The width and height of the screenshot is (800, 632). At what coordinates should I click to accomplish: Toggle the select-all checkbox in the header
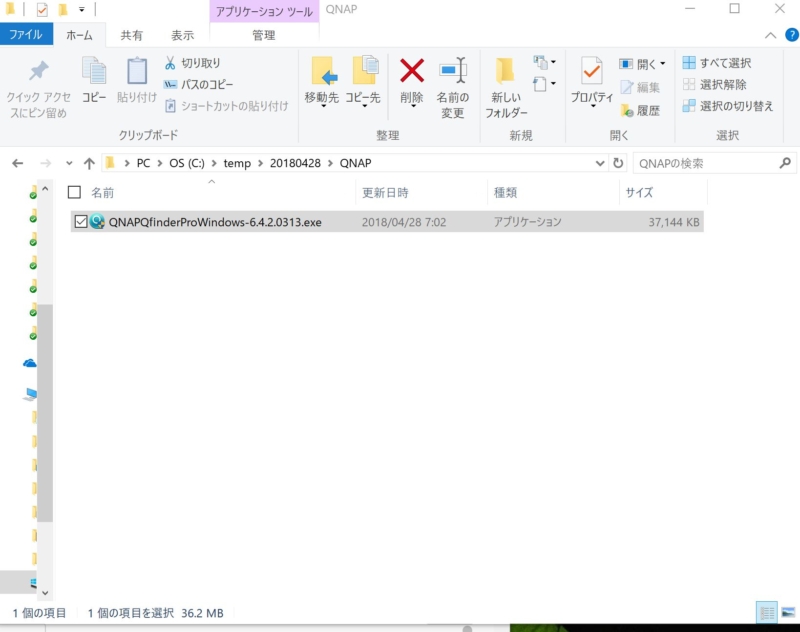(74, 192)
